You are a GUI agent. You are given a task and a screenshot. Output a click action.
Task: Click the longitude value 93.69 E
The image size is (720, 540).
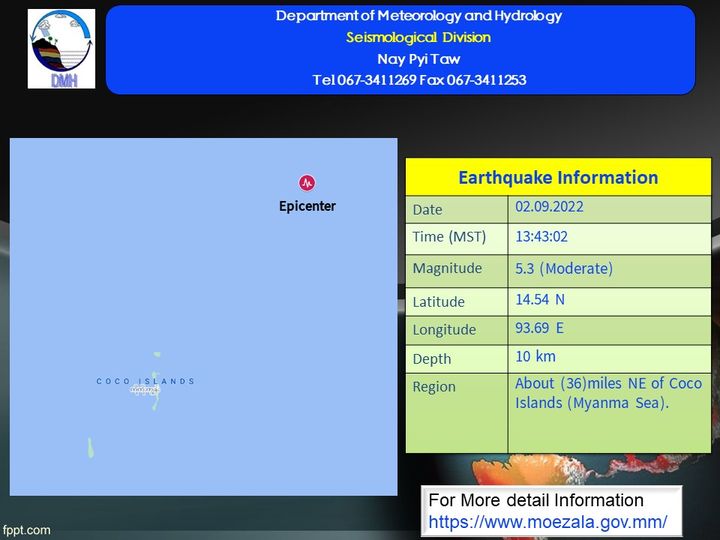click(x=539, y=328)
